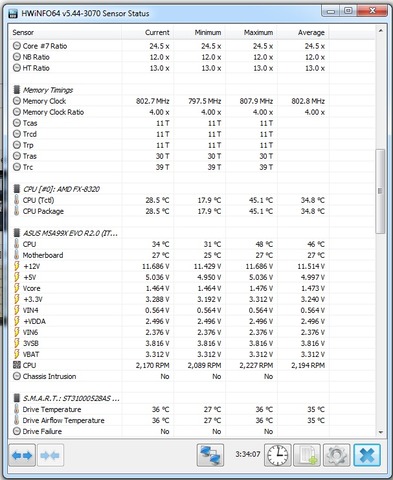Open remote network sensors button
This screenshot has height=480, width=393.
click(x=210, y=455)
